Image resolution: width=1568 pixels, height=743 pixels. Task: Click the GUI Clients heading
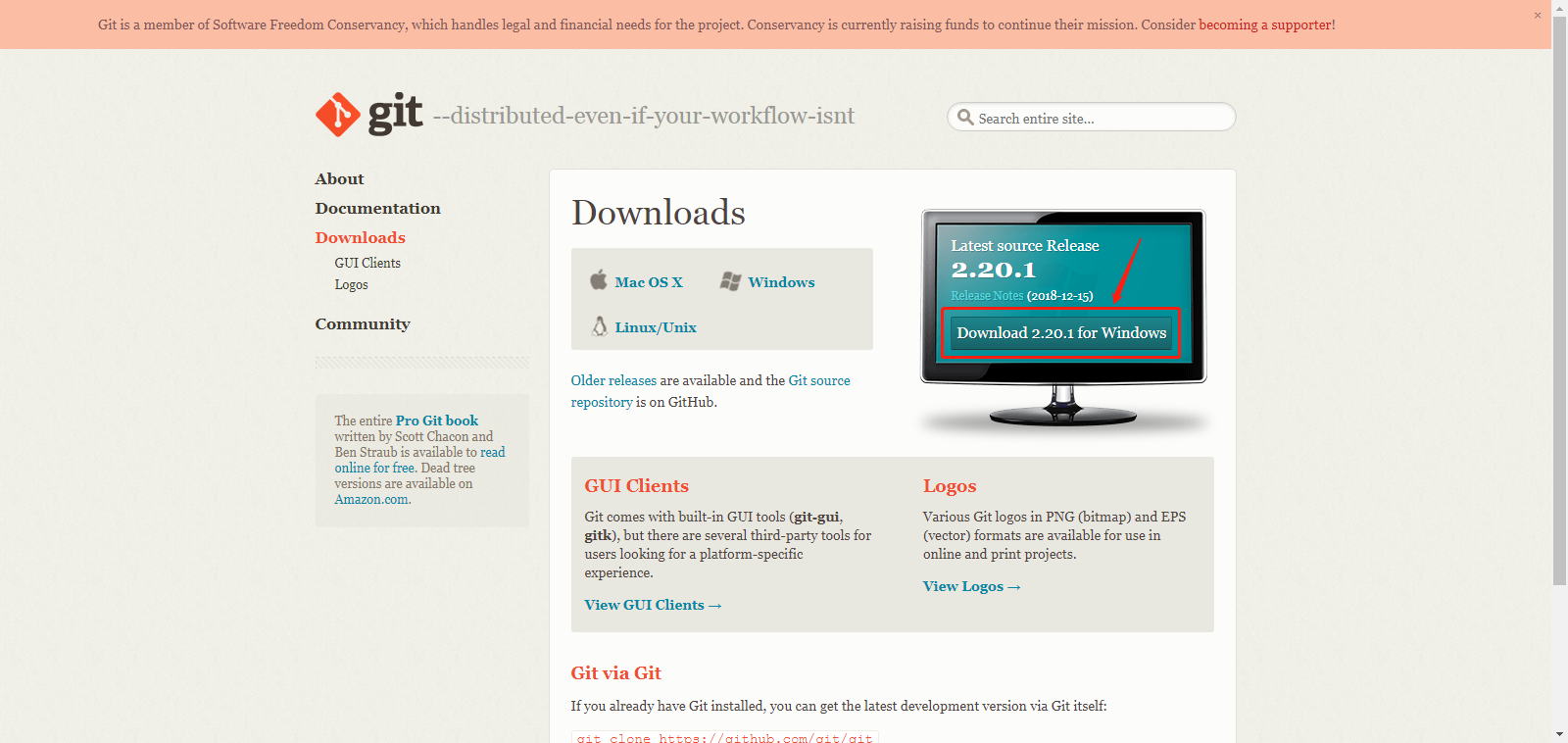(636, 485)
